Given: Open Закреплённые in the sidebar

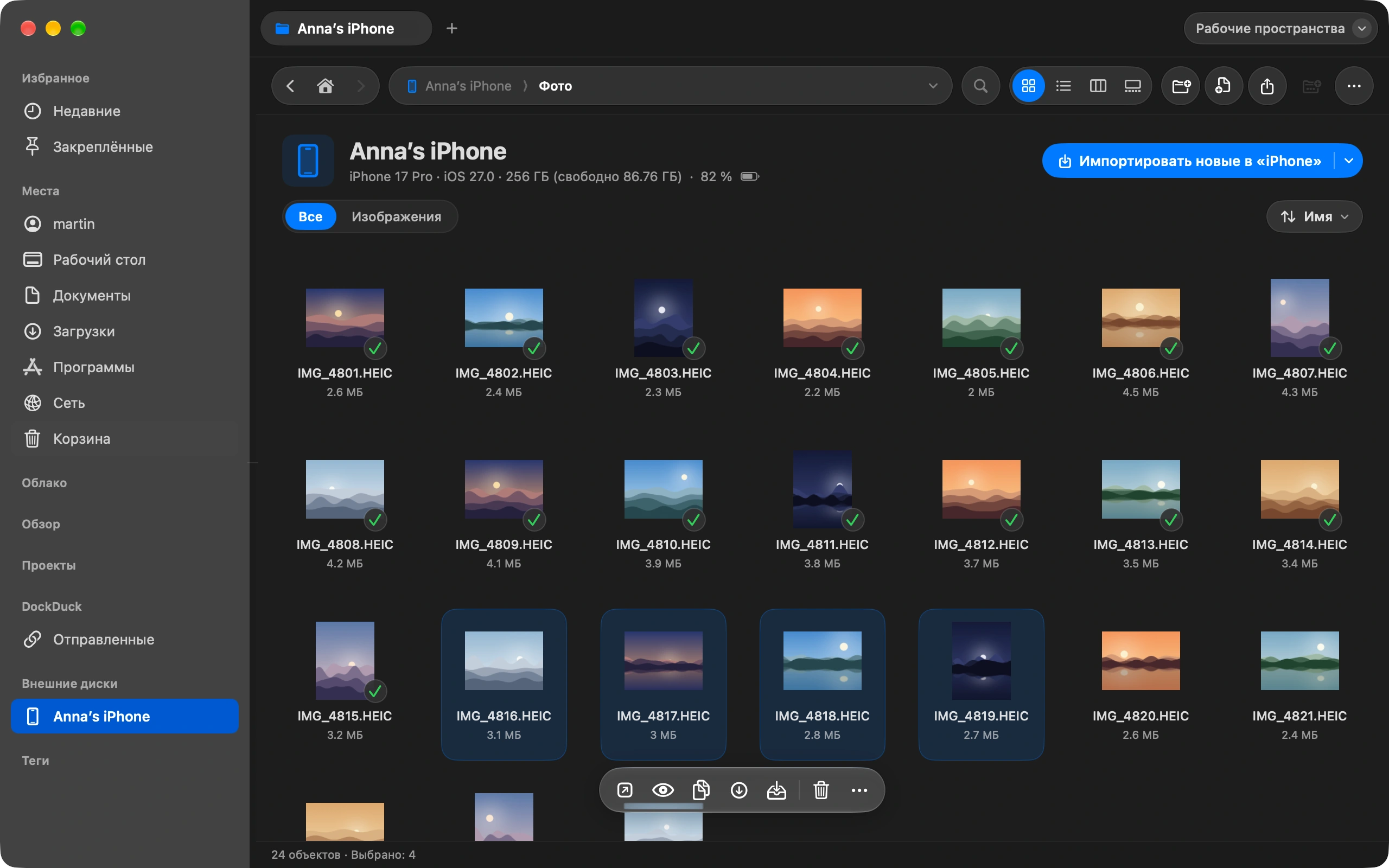Looking at the screenshot, I should pos(125,147).
